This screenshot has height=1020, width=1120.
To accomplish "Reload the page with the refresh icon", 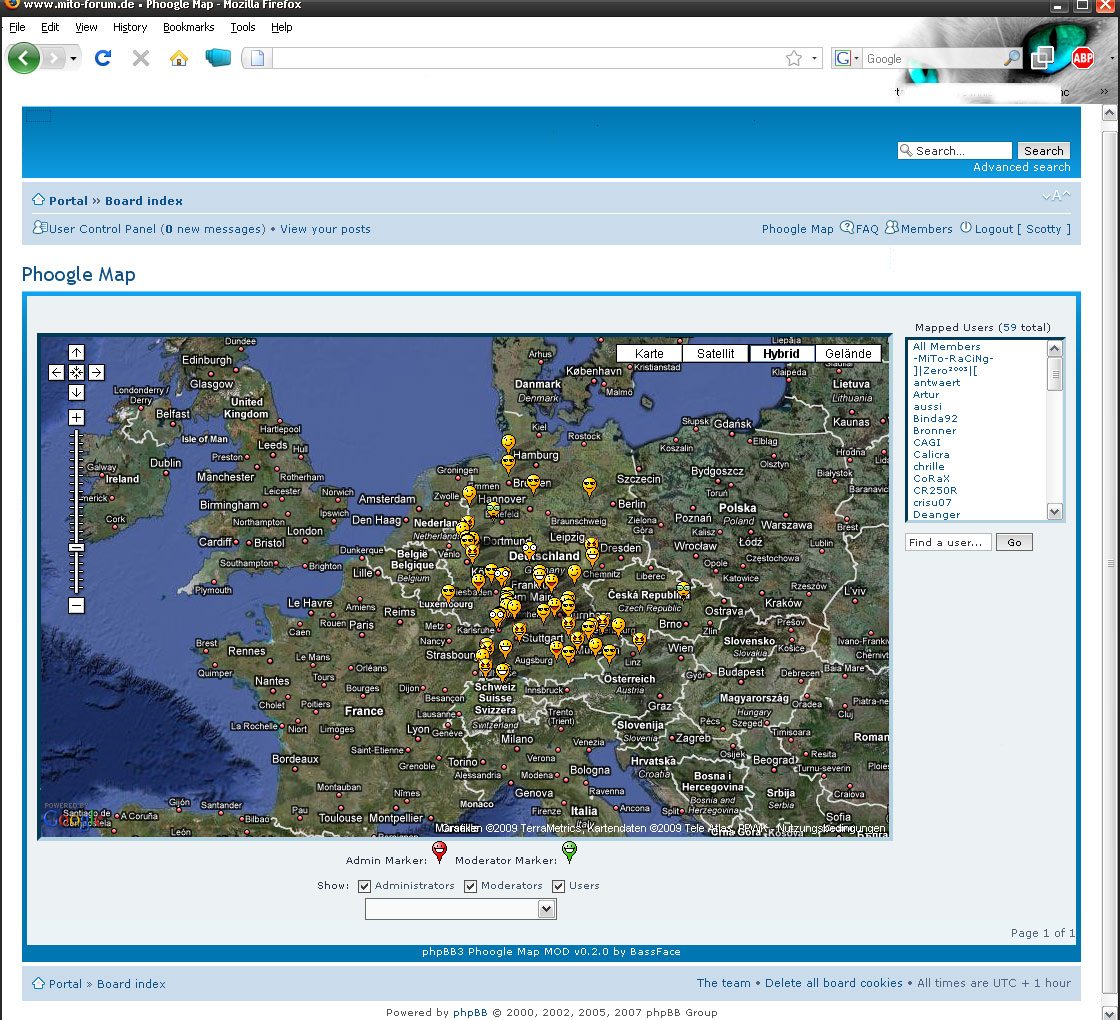I will pyautogui.click(x=102, y=59).
